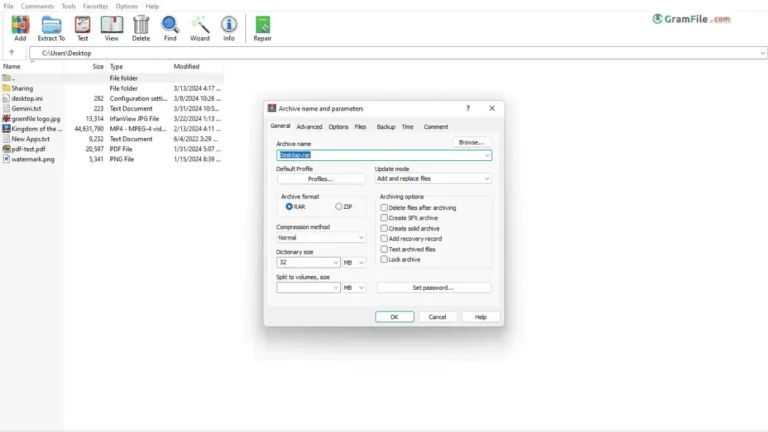Enable Add recovery record
The width and height of the screenshot is (768, 432).
(x=384, y=239)
